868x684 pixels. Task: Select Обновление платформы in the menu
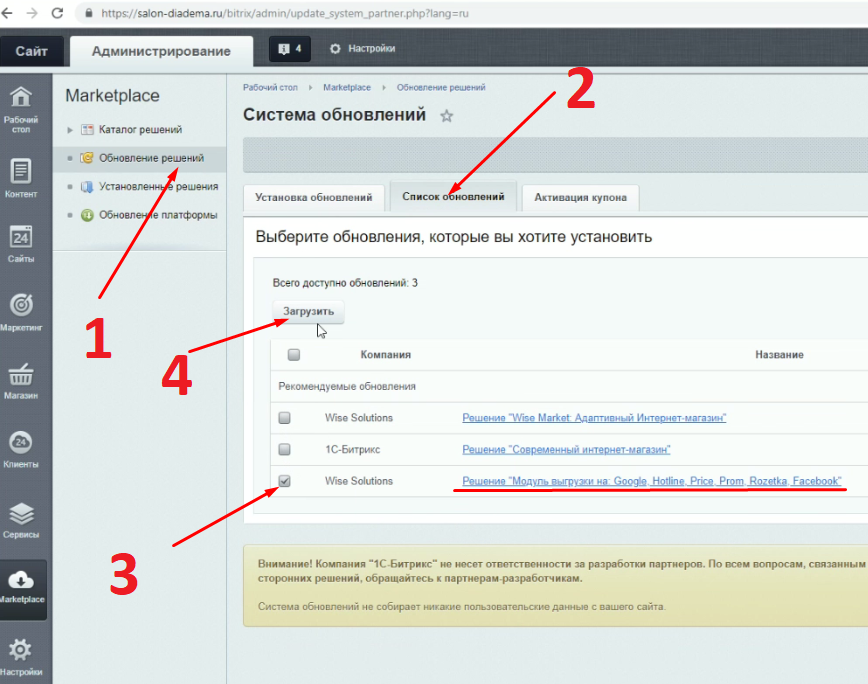158,215
